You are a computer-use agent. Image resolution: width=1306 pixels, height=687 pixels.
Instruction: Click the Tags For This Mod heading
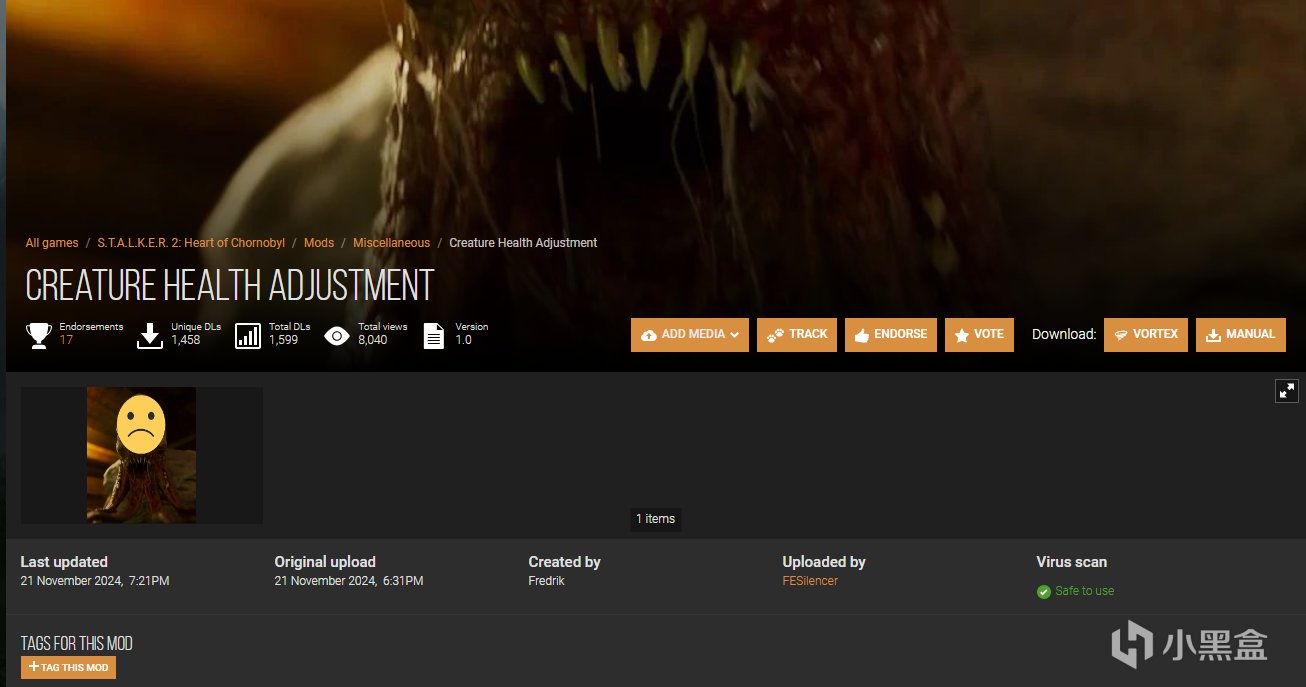(x=77, y=643)
